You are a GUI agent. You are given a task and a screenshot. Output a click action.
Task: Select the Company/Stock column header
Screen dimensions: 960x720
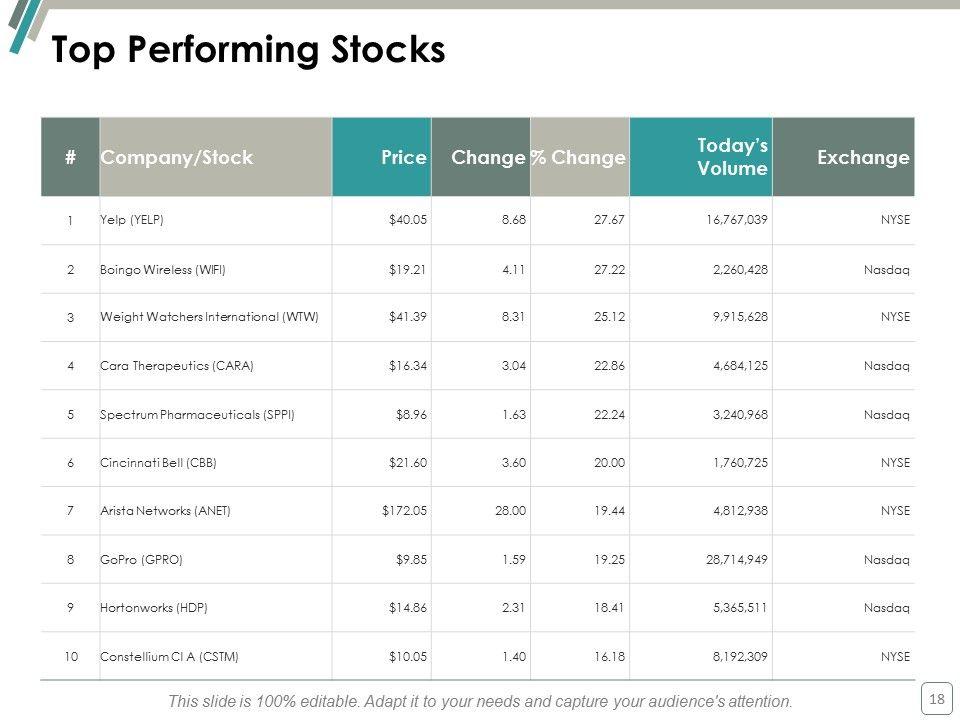(177, 157)
